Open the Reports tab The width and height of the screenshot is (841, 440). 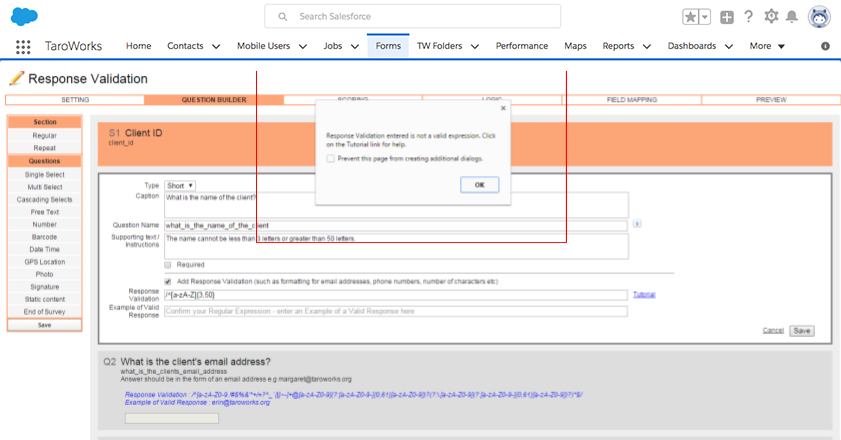[x=618, y=46]
